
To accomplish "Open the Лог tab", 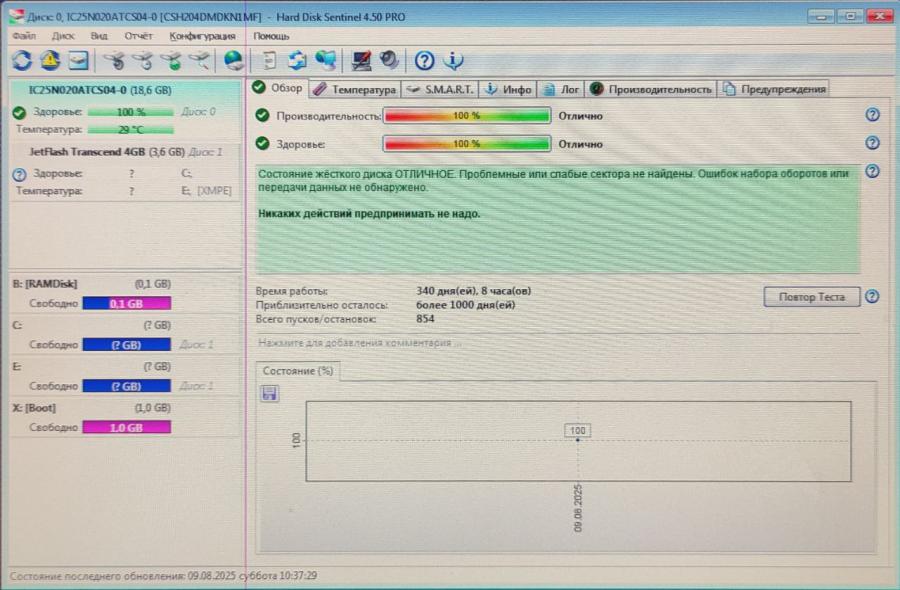I will [561, 90].
